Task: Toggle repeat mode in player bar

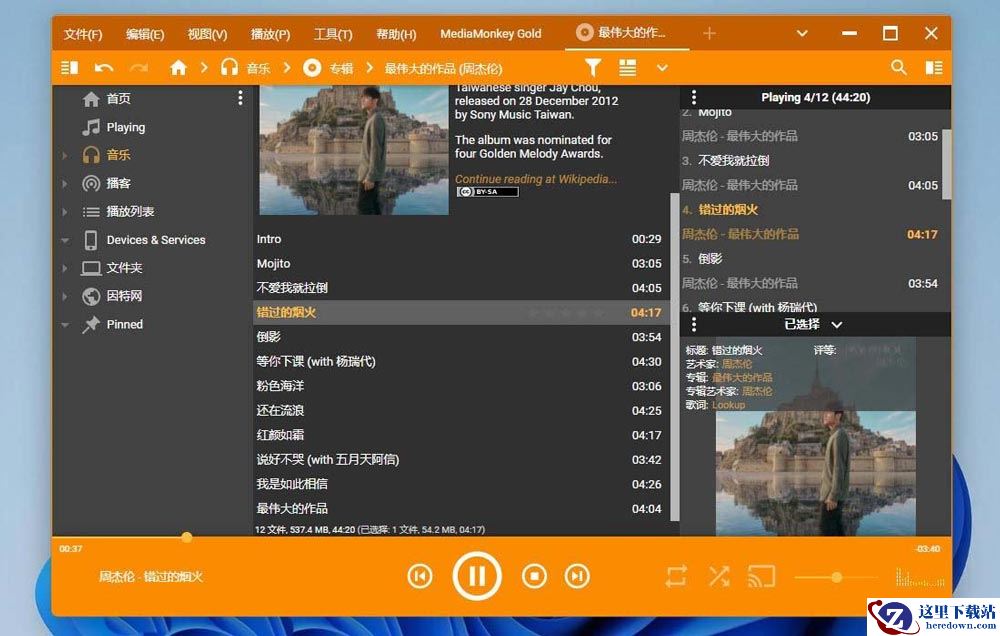Action: point(677,576)
